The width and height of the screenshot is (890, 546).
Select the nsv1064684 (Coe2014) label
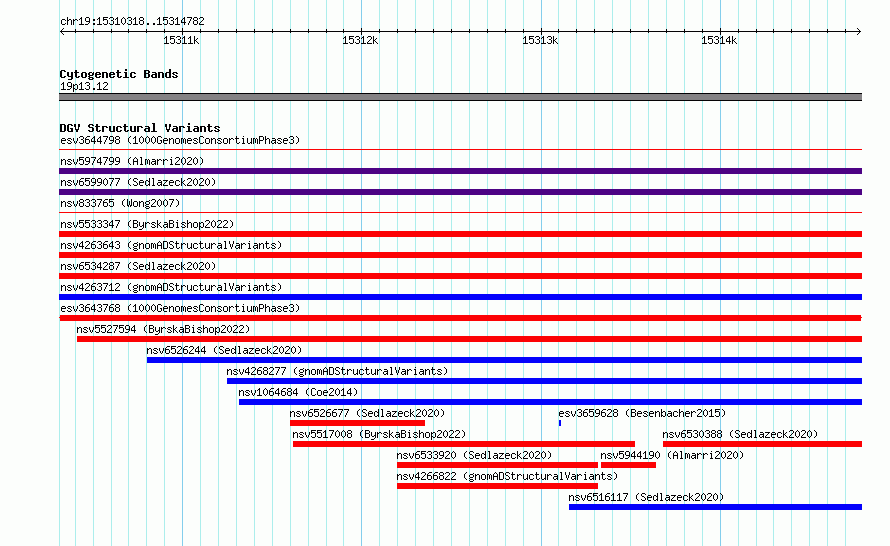tap(298, 392)
